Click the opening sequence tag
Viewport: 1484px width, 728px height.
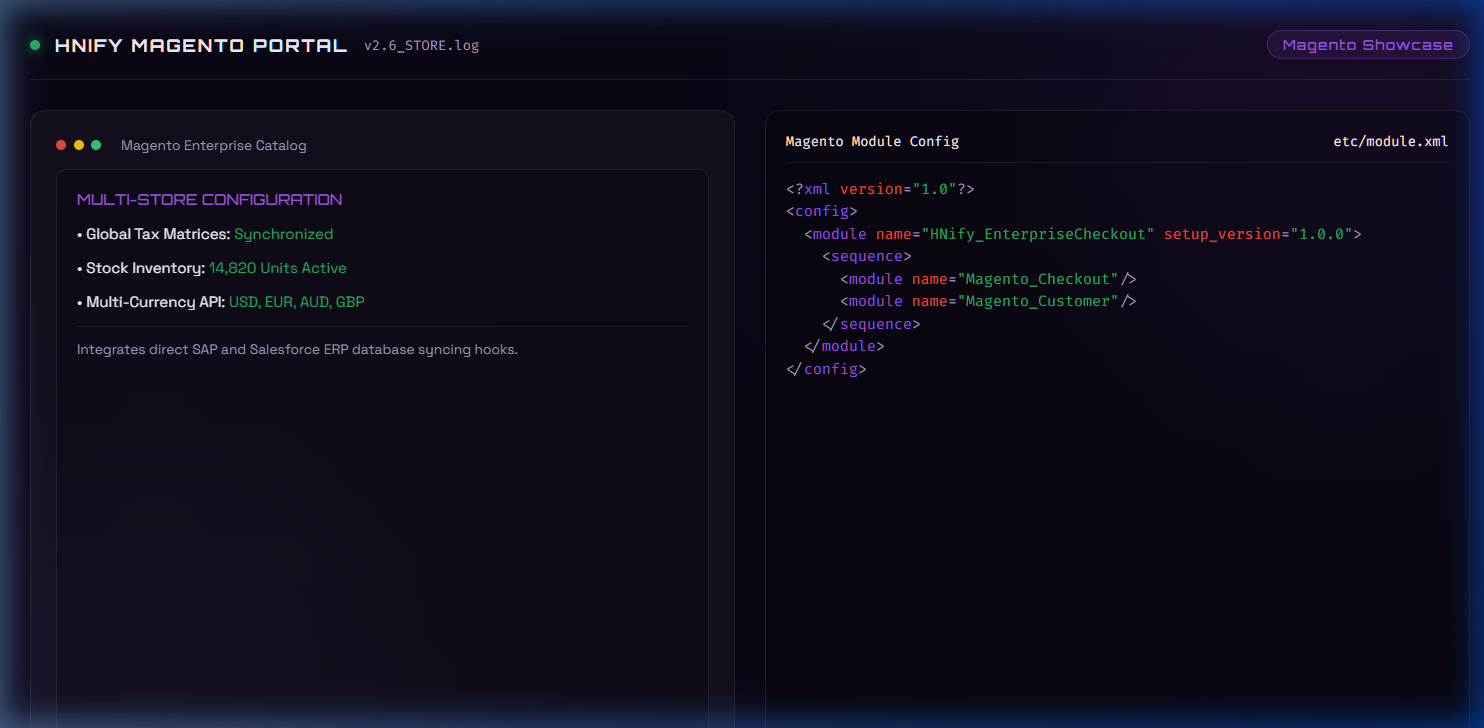(867, 256)
